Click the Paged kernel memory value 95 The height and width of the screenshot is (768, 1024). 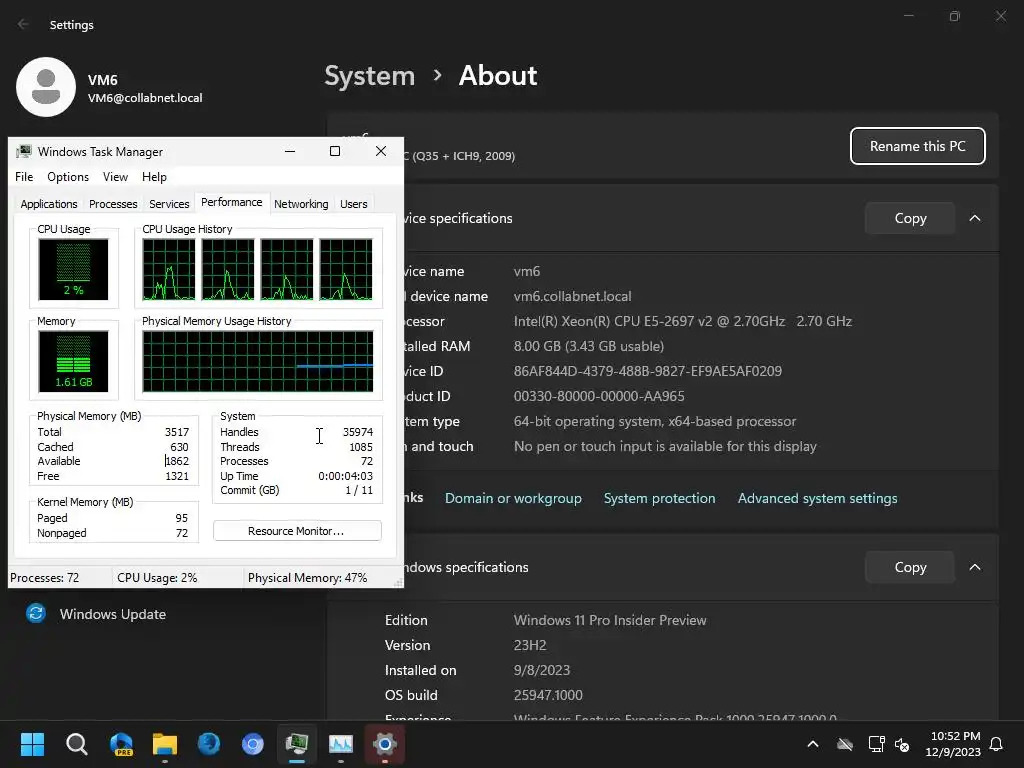coord(182,518)
